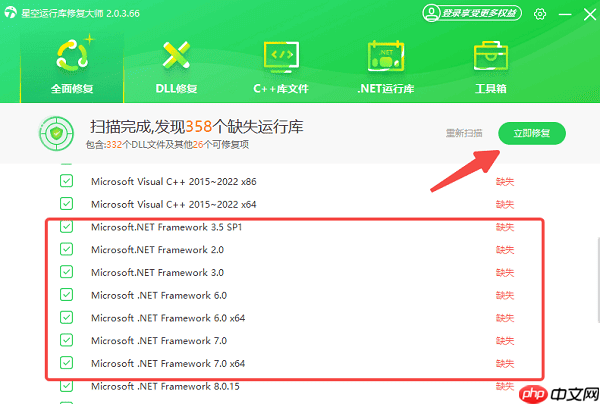The width and height of the screenshot is (600, 404).
Task: Select Microsoft .NET Framework 6.0 x64 text
Action: pyautogui.click(x=168, y=318)
